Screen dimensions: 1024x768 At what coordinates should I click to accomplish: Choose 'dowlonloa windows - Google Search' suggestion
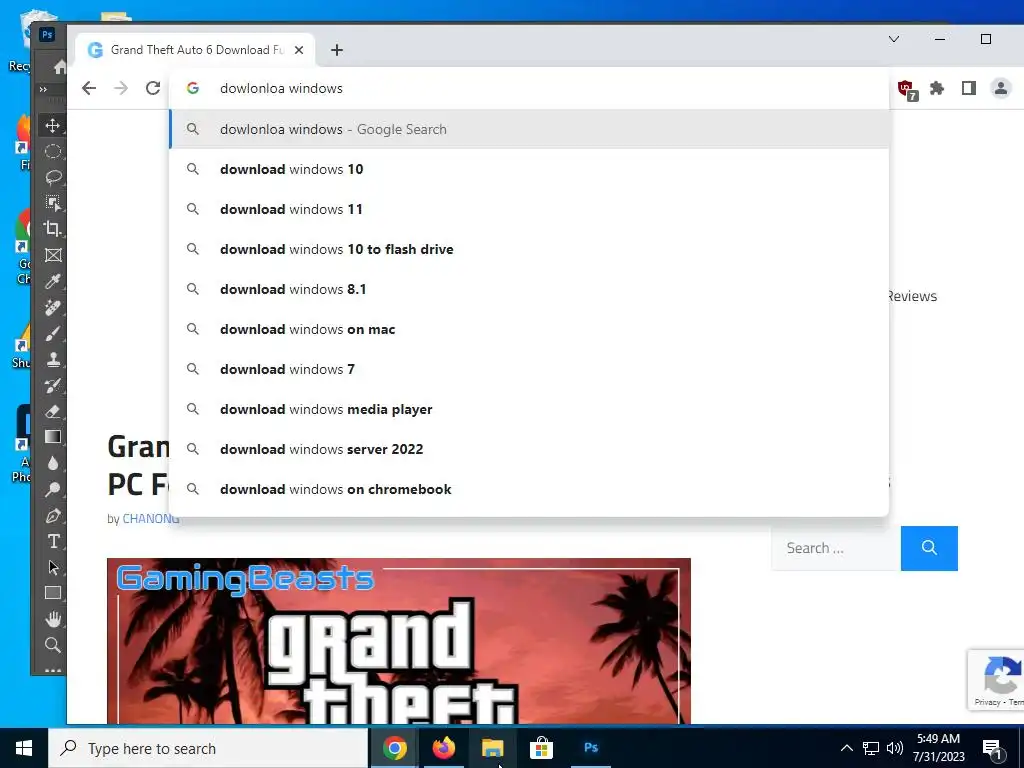pyautogui.click(x=530, y=129)
